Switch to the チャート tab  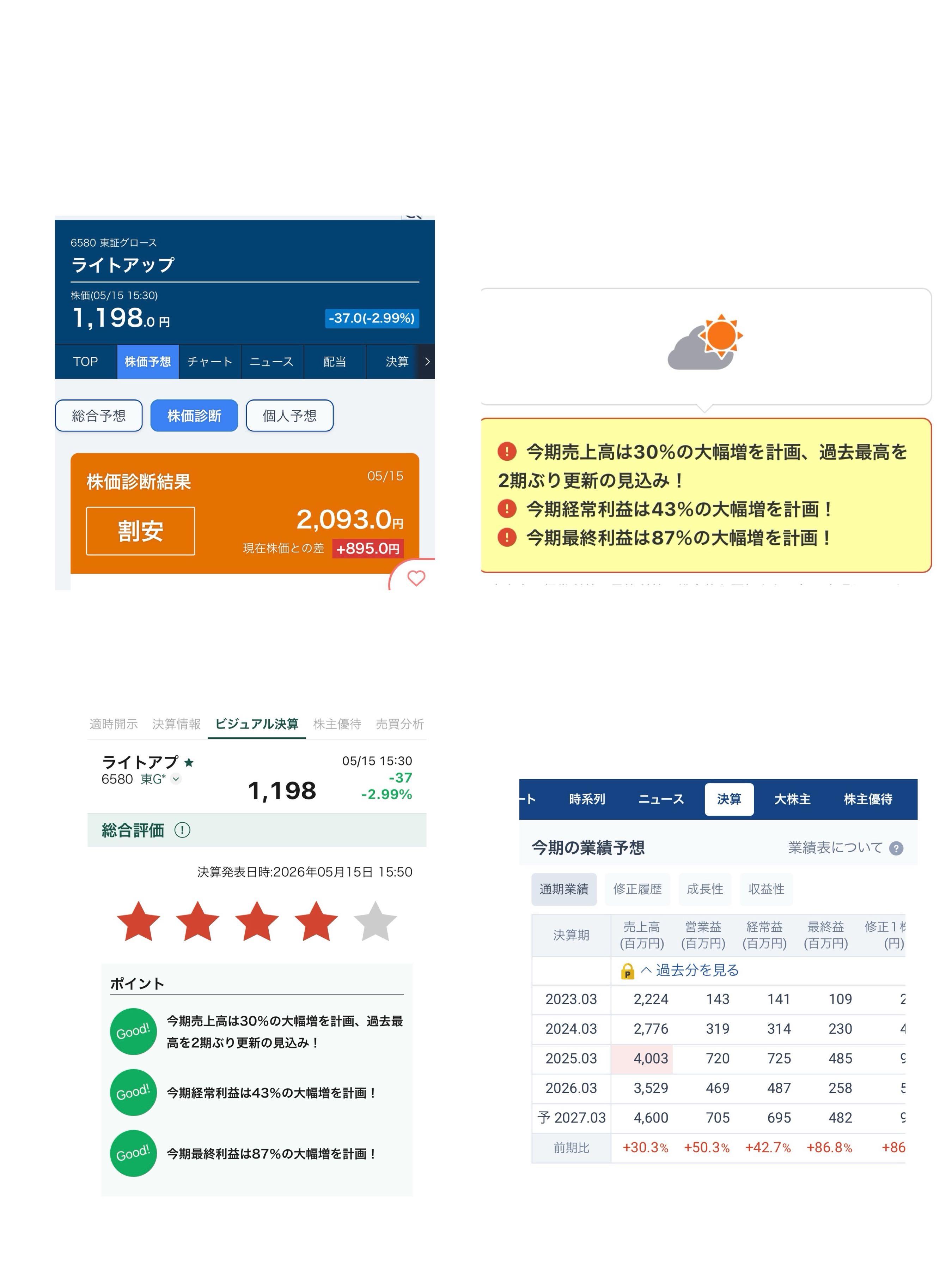(x=210, y=362)
